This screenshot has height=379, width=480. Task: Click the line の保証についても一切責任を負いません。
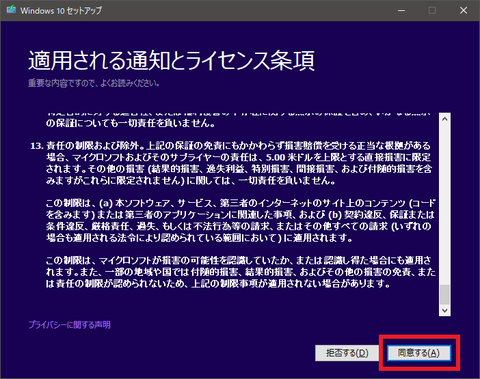pyautogui.click(x=131, y=123)
